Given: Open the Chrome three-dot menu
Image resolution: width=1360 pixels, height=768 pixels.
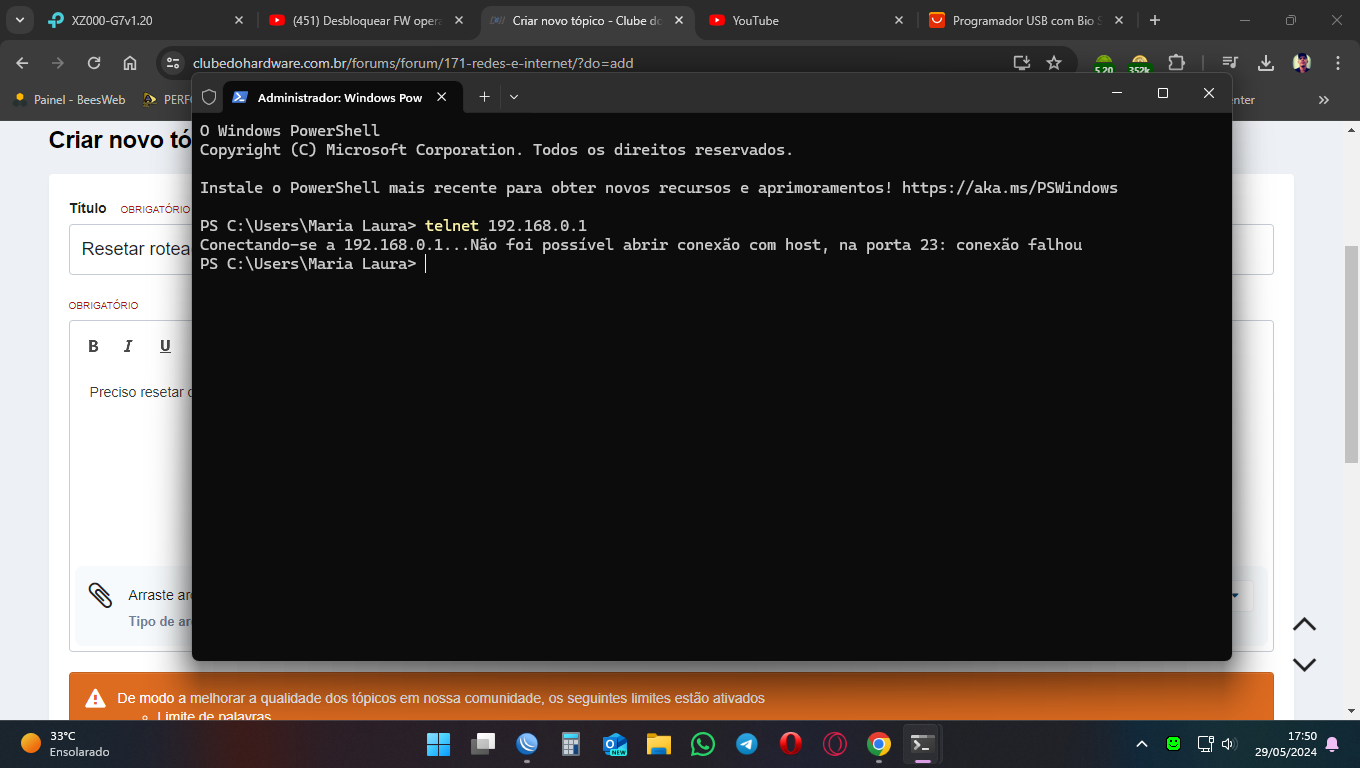Looking at the screenshot, I should pyautogui.click(x=1338, y=63).
